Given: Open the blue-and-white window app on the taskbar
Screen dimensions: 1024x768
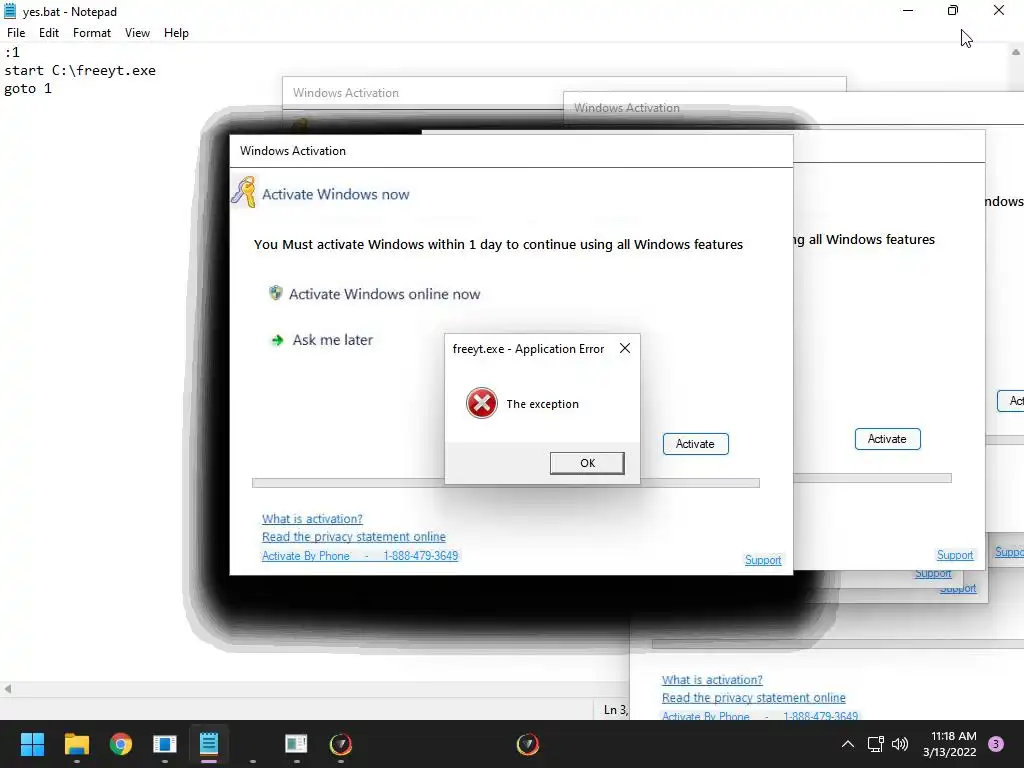Looking at the screenshot, I should pos(165,744).
